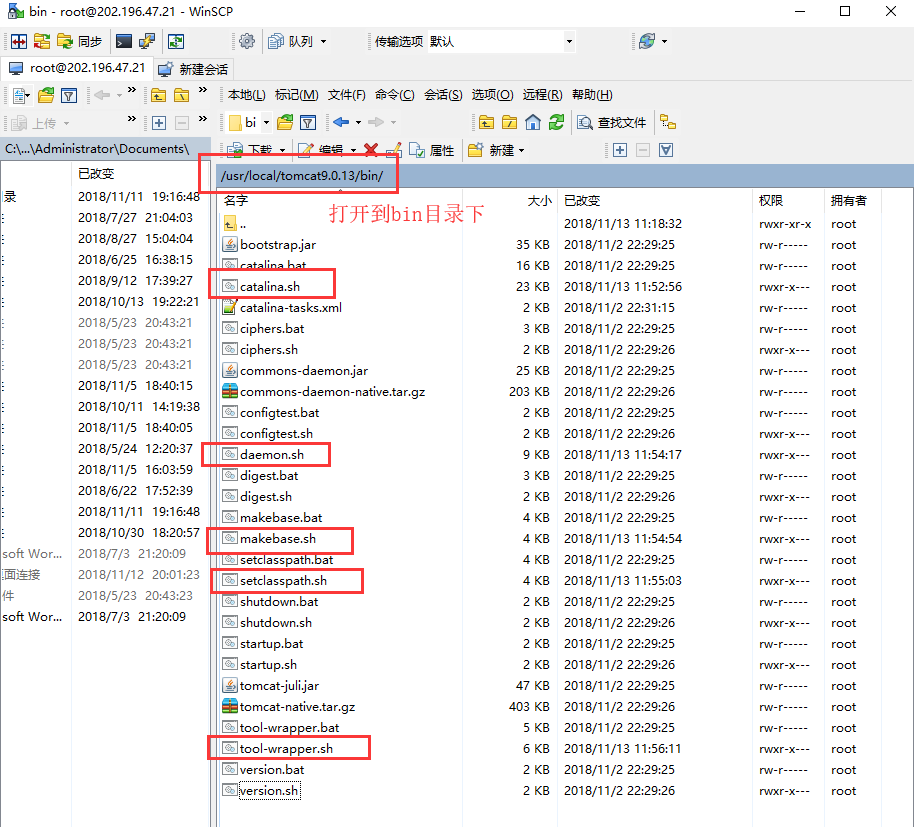Screen dimensions: 914x827
Task: Open the 传输选项 默认 combo box
Action: [501, 41]
